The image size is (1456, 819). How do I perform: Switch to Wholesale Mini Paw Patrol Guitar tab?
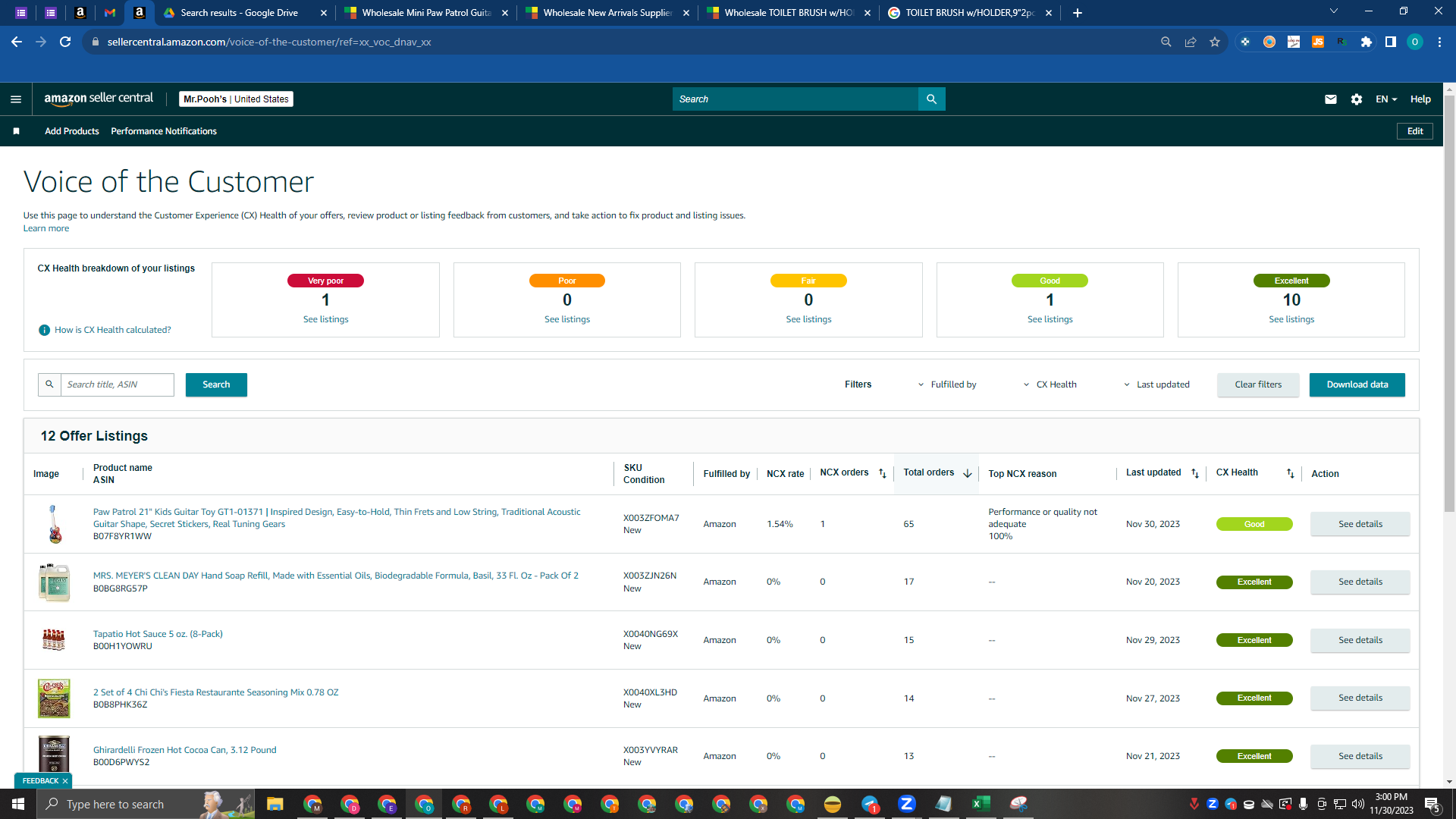425,13
